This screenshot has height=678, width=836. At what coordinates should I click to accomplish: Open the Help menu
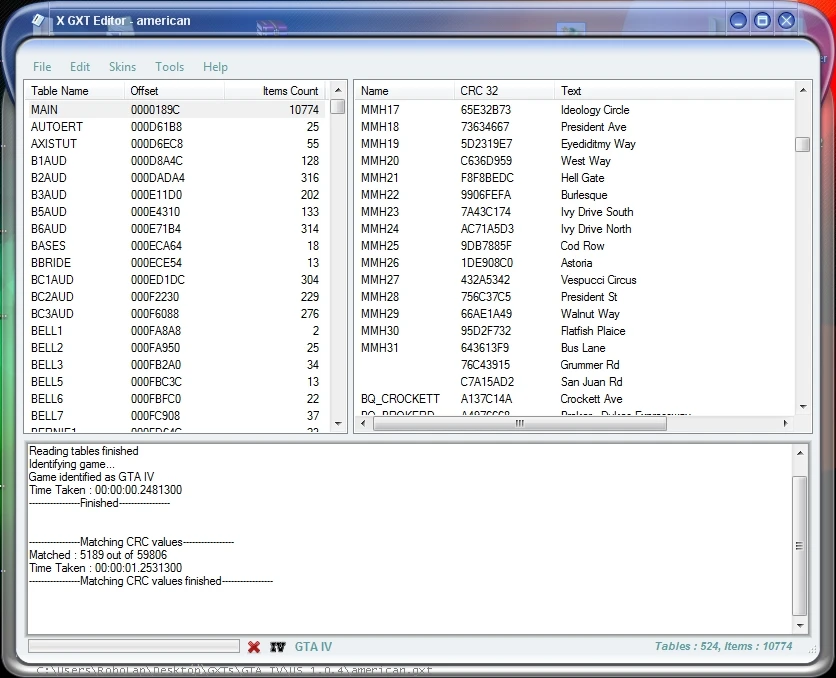215,67
